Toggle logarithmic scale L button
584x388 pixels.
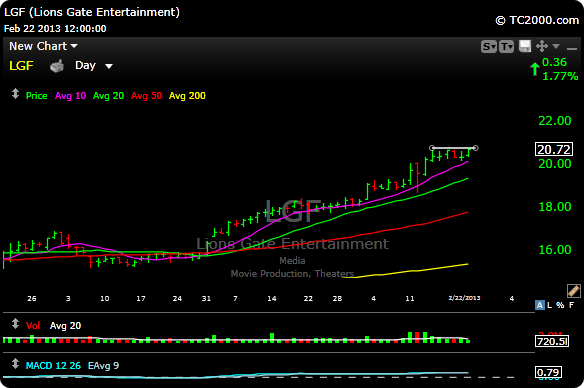click(549, 305)
